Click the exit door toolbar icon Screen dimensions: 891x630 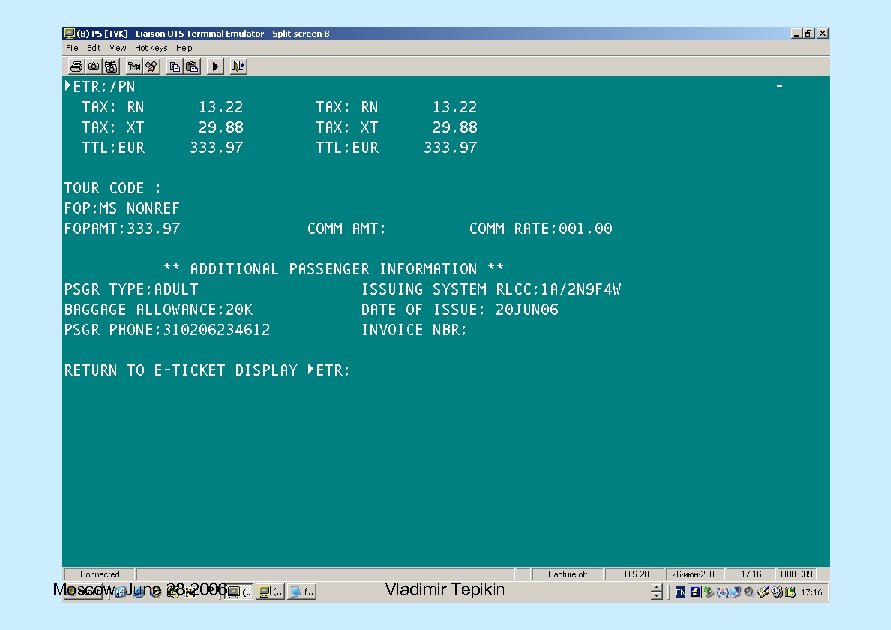[238, 66]
